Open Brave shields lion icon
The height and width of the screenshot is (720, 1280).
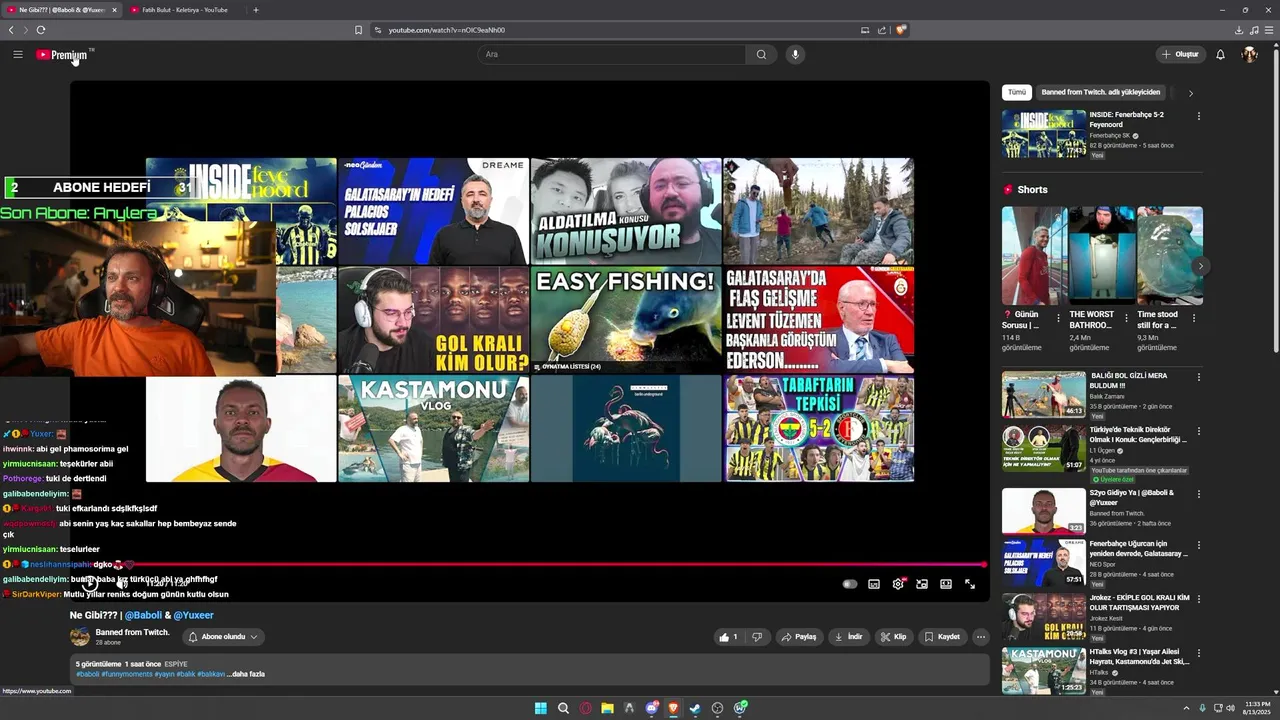(901, 30)
